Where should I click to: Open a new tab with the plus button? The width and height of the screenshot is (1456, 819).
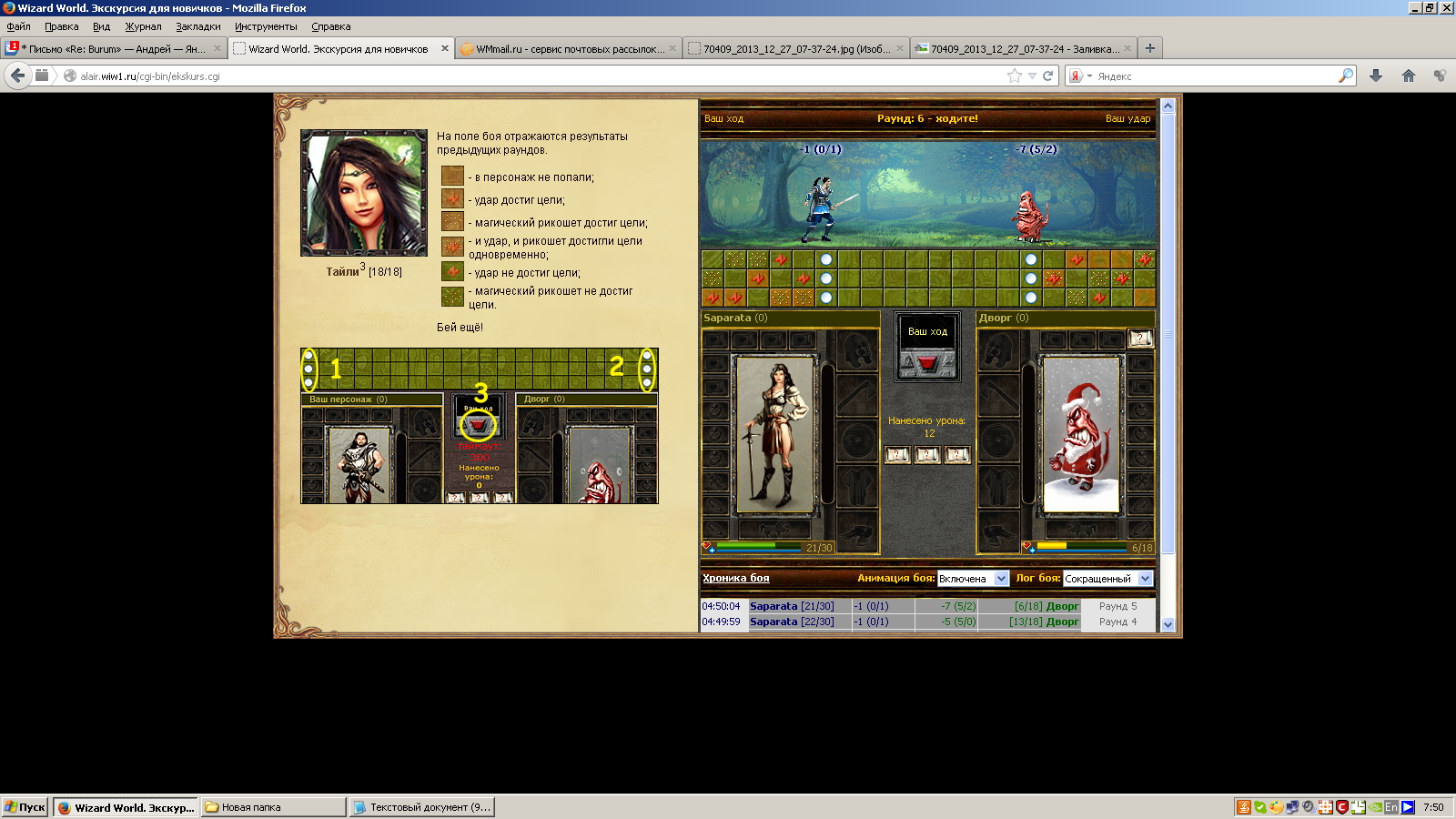pos(1150,48)
